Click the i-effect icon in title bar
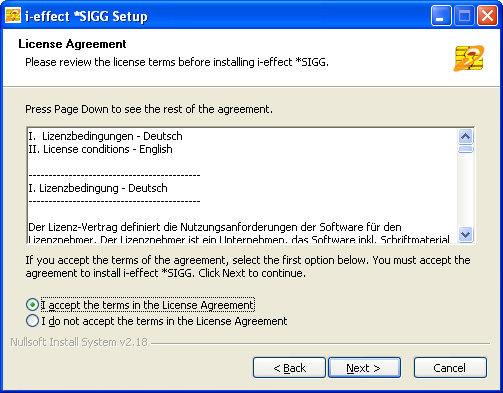 pos(13,16)
